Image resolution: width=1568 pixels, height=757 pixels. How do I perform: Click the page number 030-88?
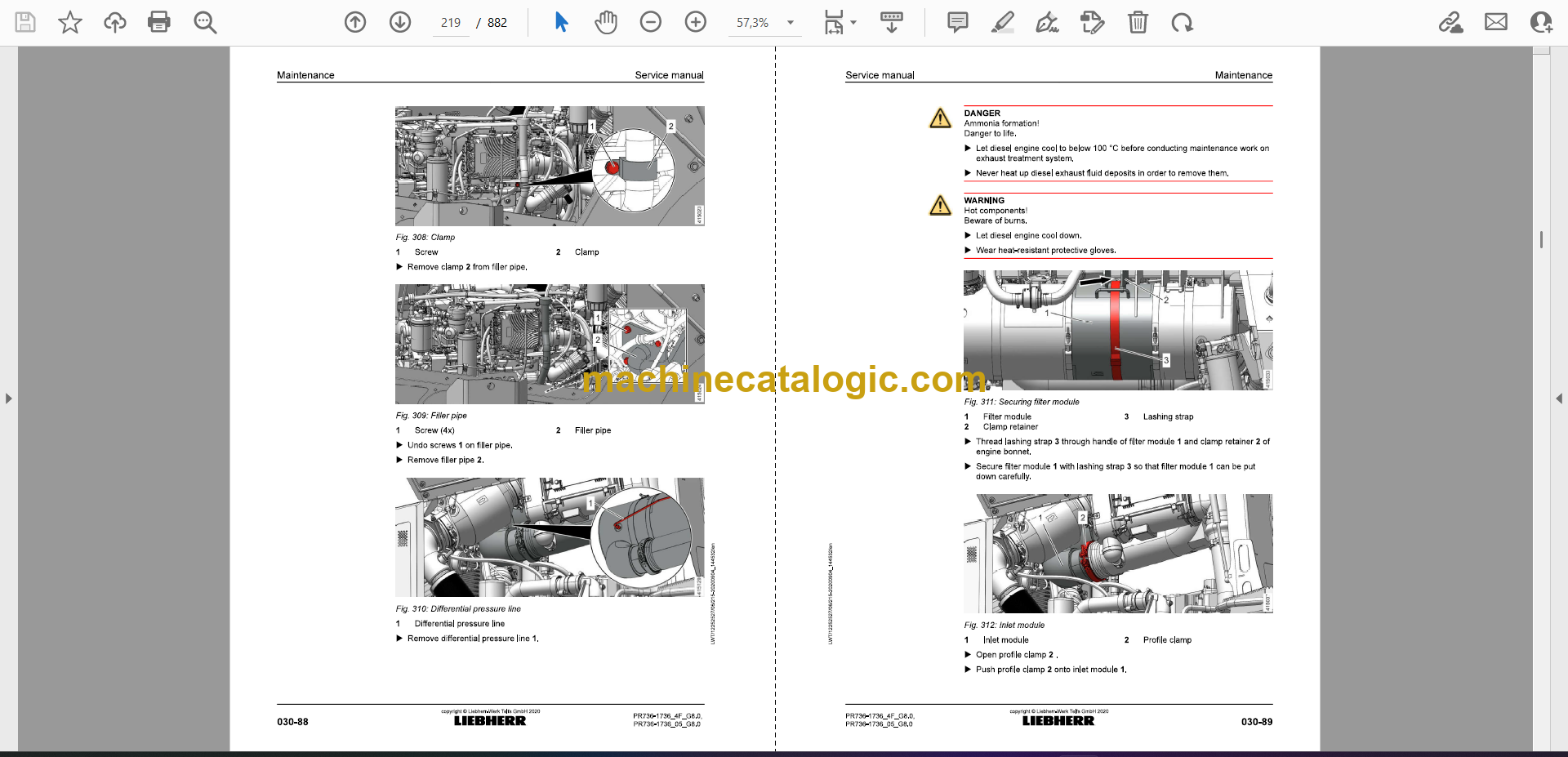pos(292,722)
